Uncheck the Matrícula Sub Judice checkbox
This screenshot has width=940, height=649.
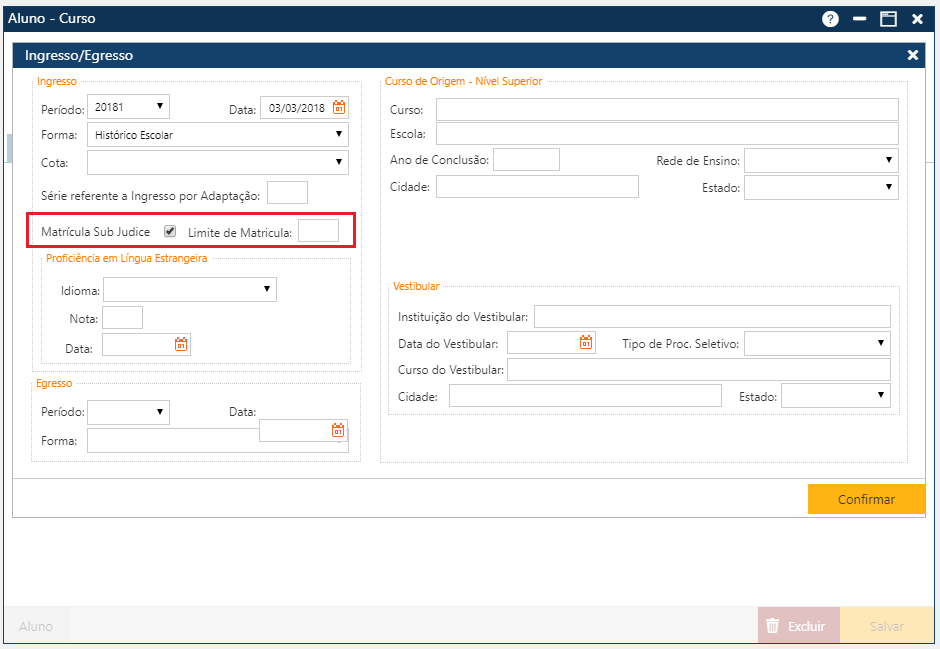click(170, 231)
